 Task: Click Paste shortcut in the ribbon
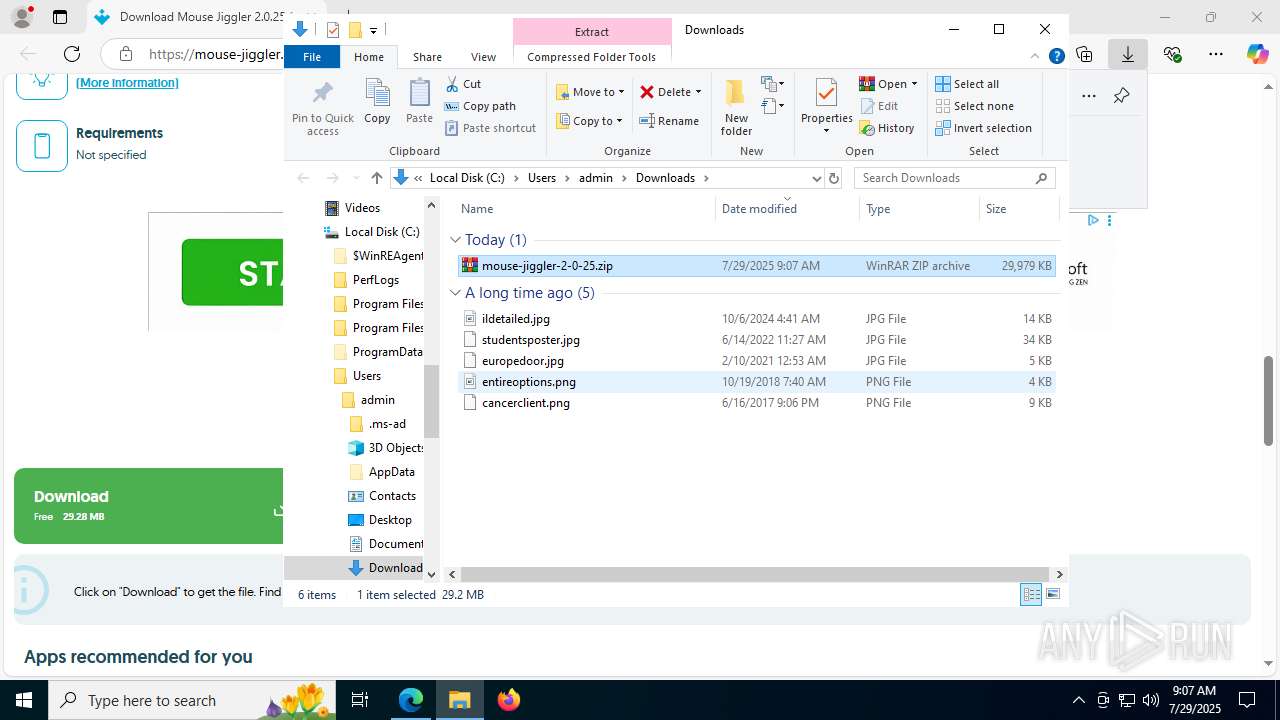pos(490,128)
